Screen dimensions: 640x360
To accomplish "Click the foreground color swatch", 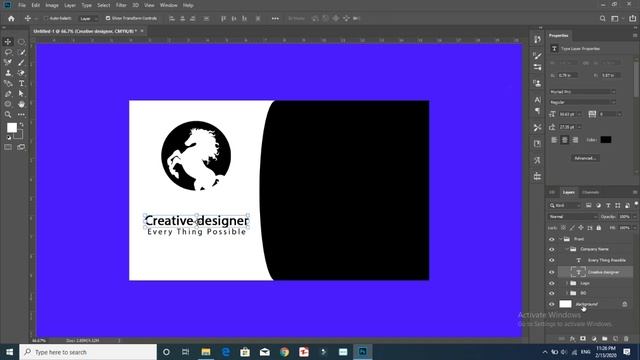I will tap(12, 128).
